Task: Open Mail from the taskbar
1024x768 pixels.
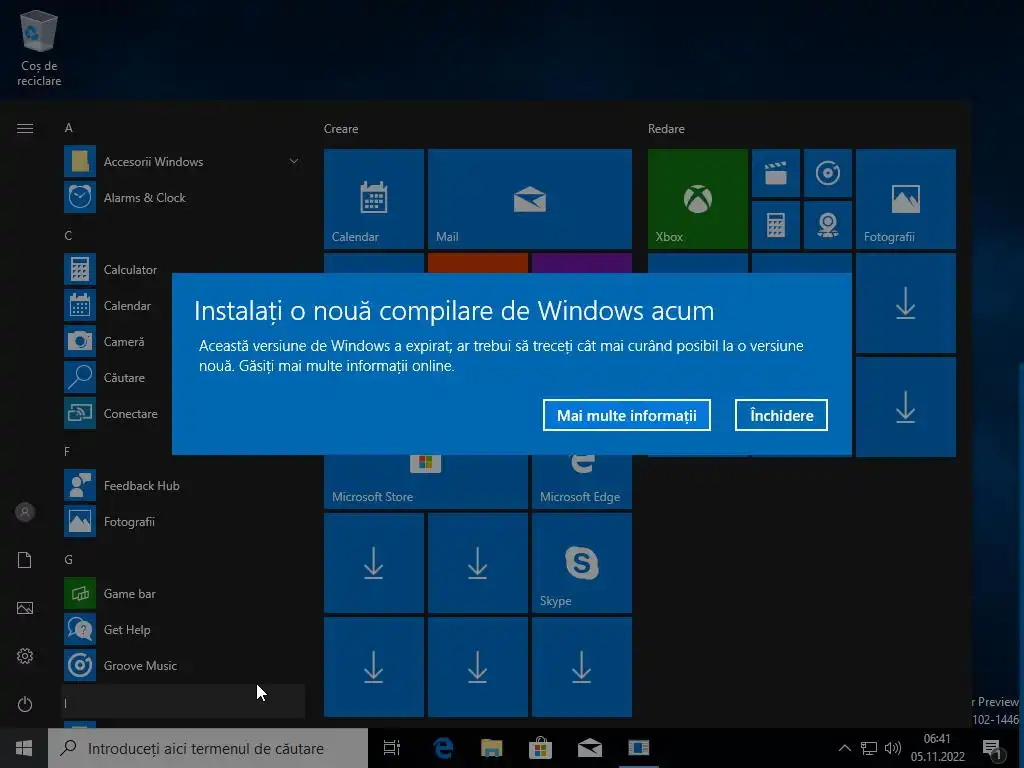Action: [x=589, y=748]
